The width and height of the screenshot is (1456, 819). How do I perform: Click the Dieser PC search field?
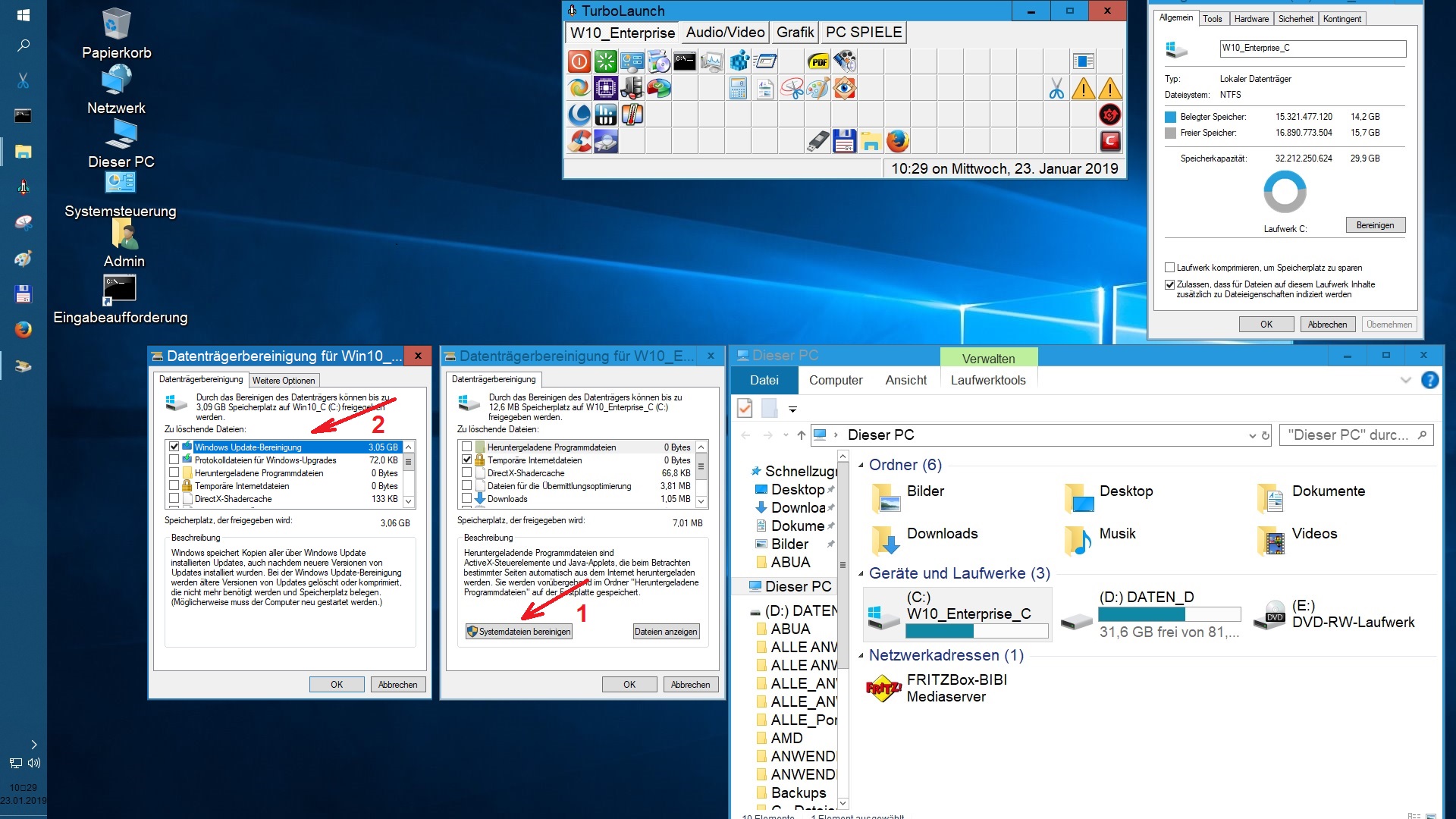click(1346, 435)
